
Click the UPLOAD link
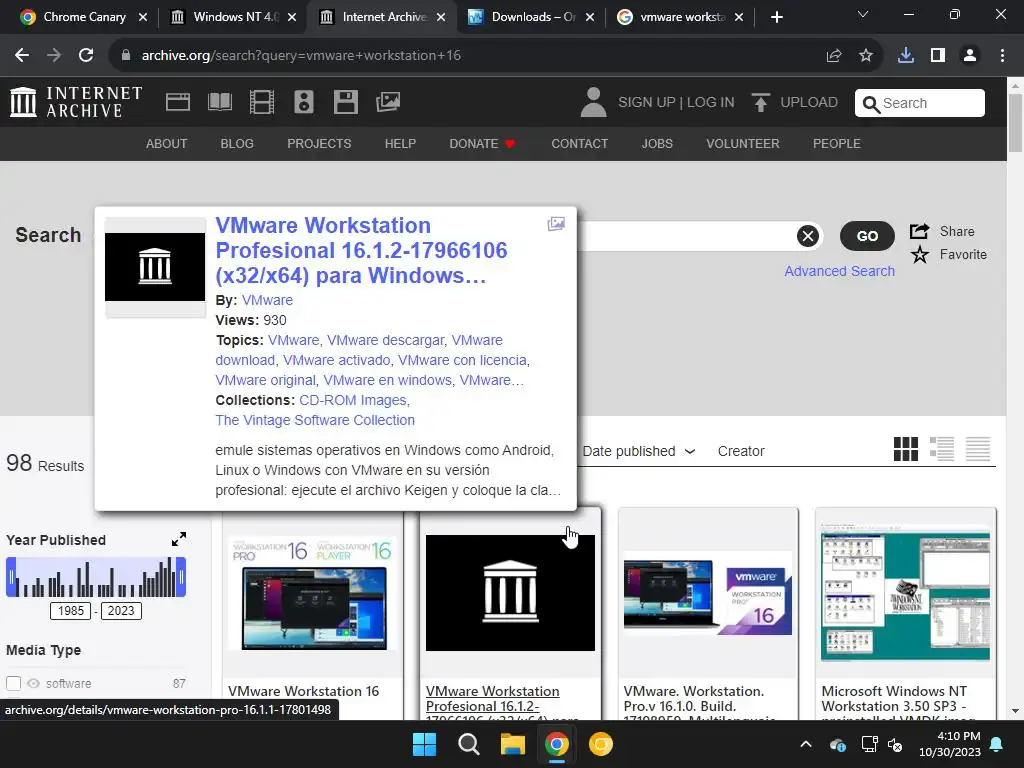coord(808,103)
